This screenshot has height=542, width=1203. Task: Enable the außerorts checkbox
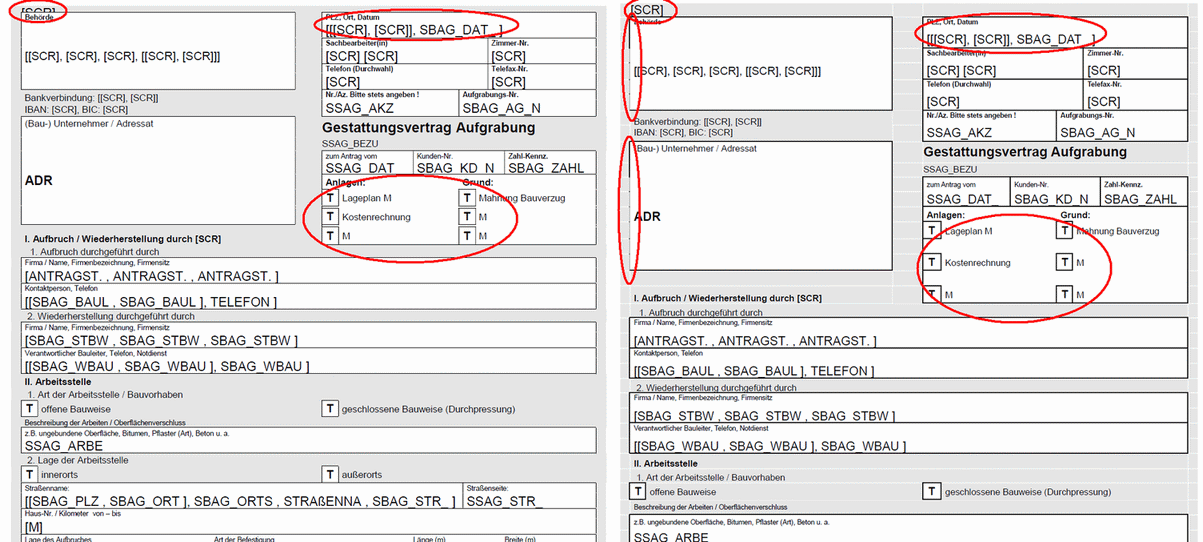point(330,474)
